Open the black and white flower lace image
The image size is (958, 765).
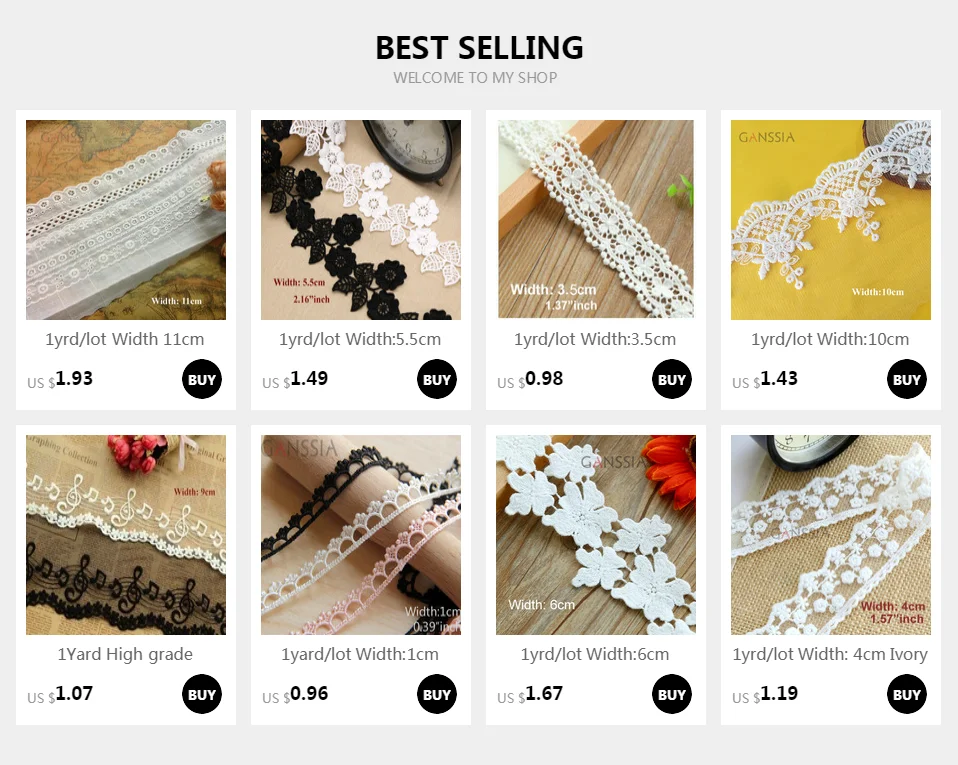[x=361, y=220]
